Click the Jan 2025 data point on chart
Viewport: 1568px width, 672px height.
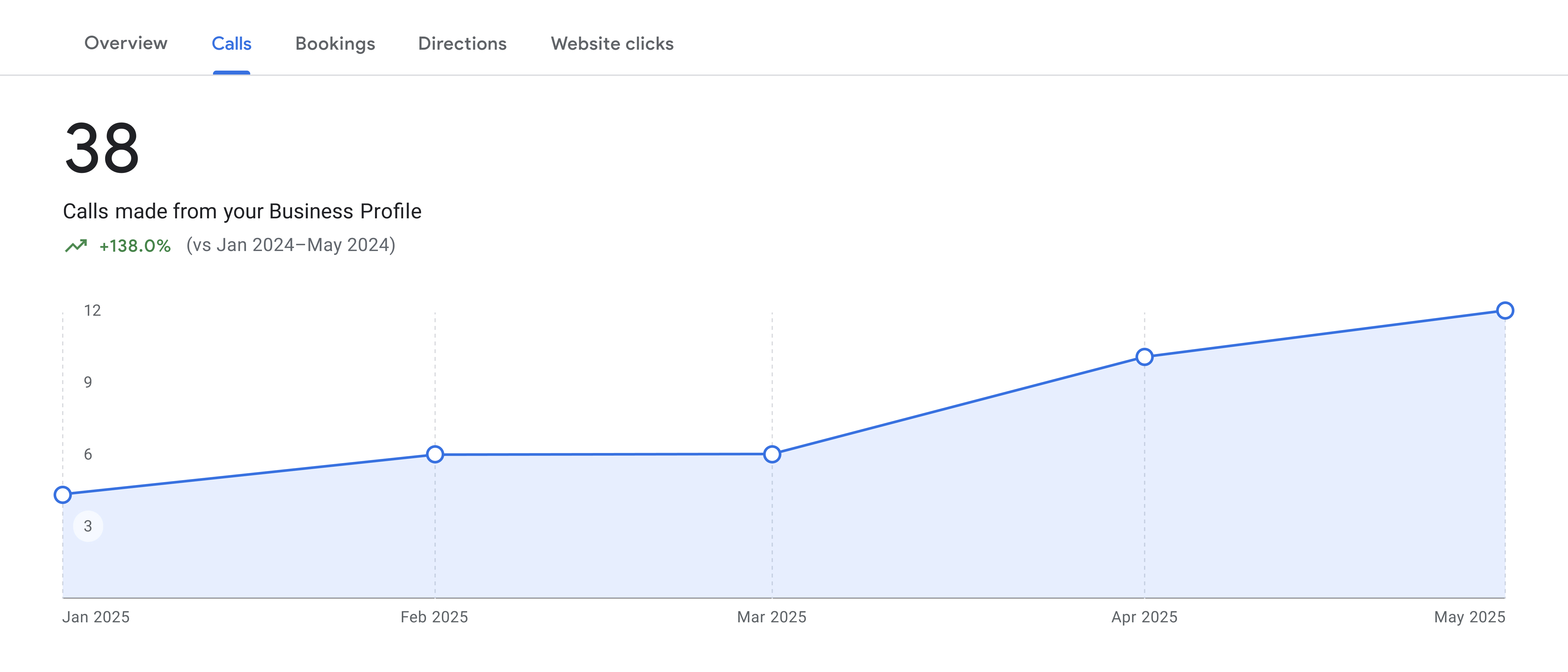(x=63, y=495)
